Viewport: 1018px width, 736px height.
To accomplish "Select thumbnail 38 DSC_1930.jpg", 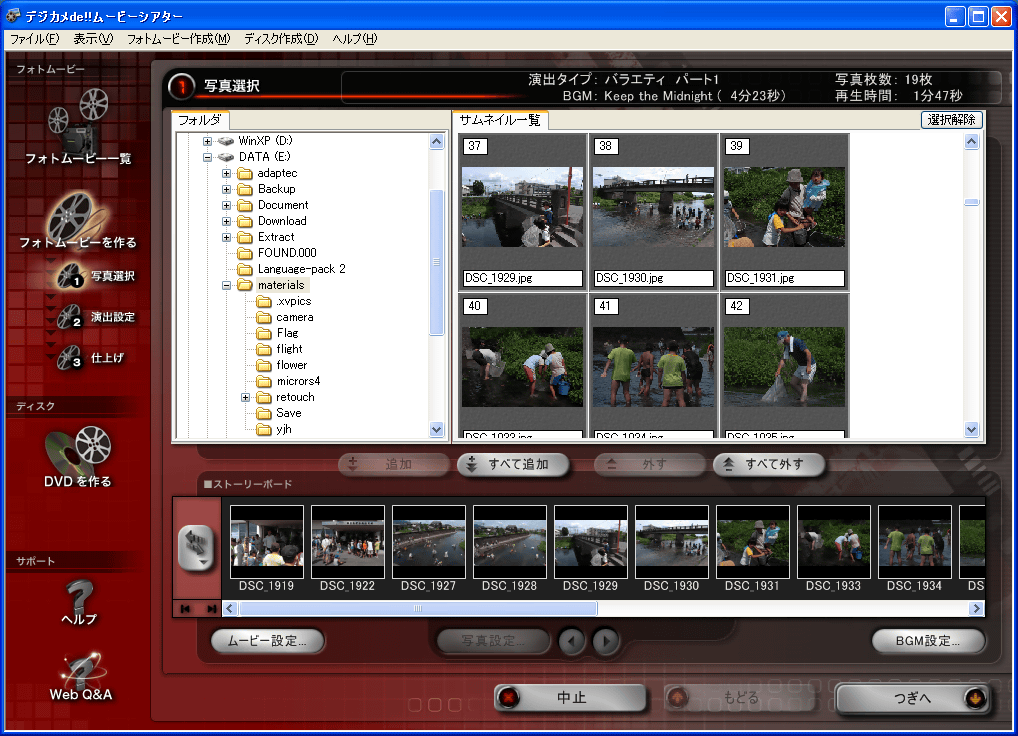I will tap(653, 212).
